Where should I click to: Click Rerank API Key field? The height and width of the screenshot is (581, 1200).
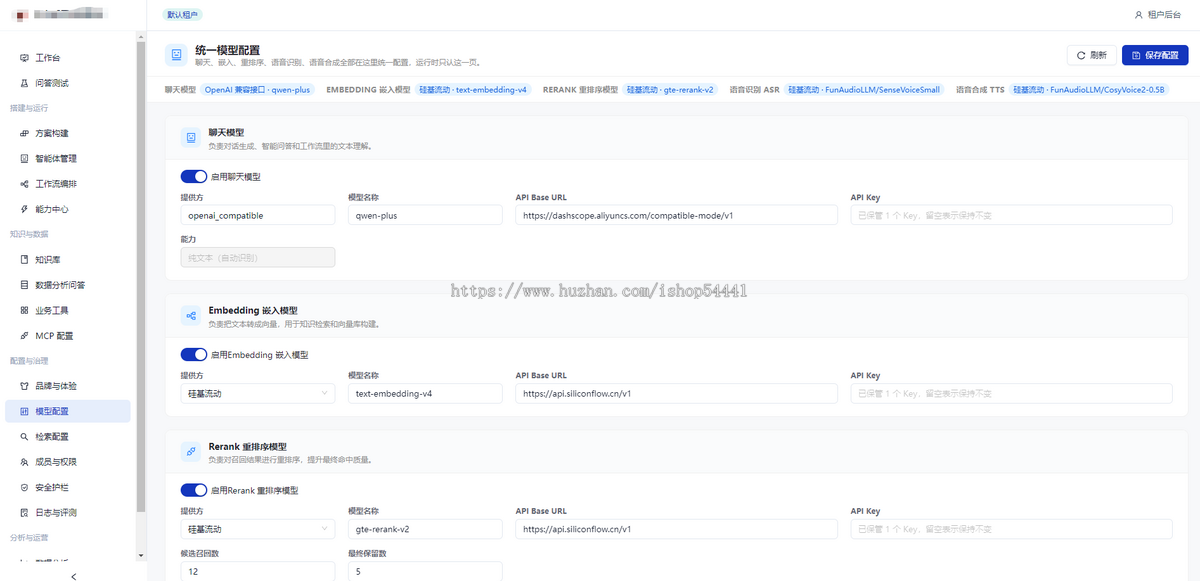[x=1012, y=529]
